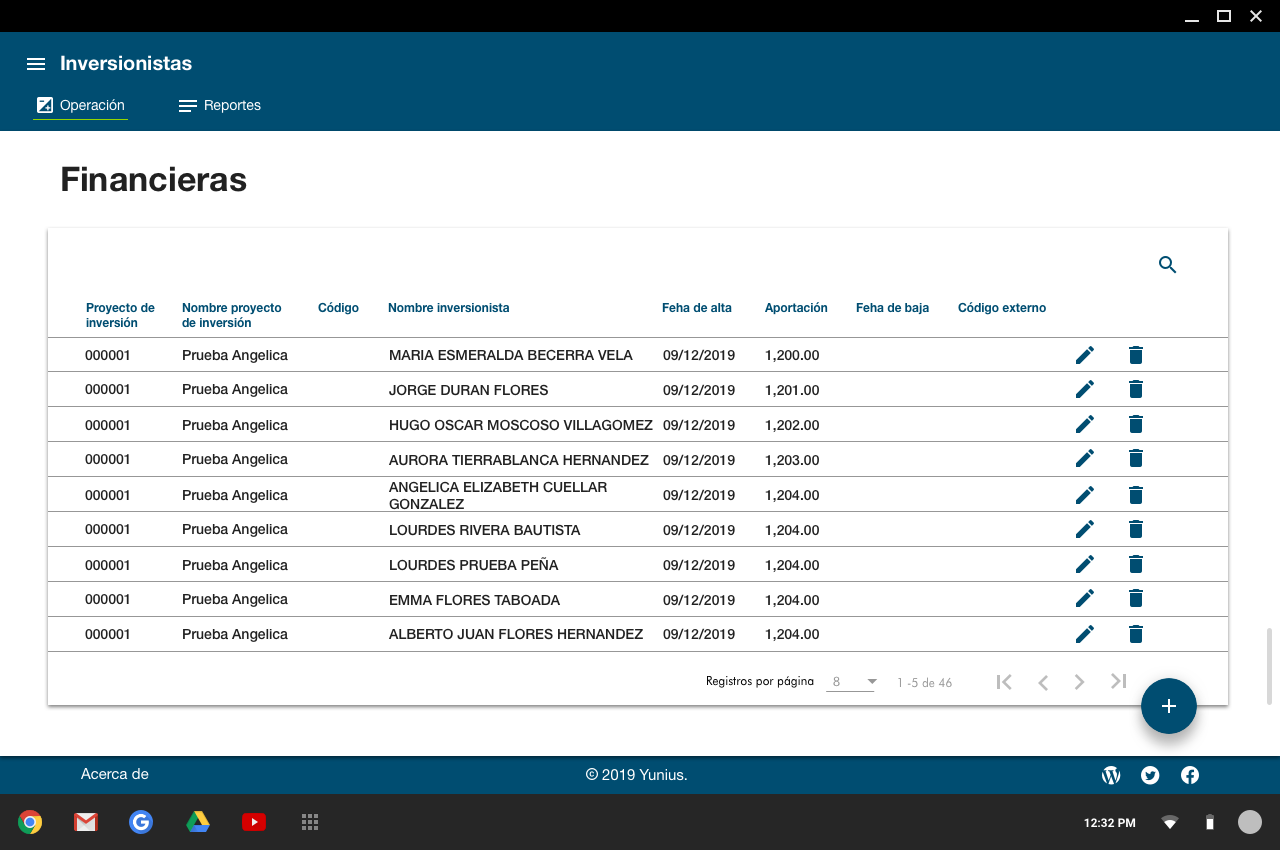Switch to the Reportes tab
Viewport: 1280px width, 850px height.
pyautogui.click(x=220, y=105)
